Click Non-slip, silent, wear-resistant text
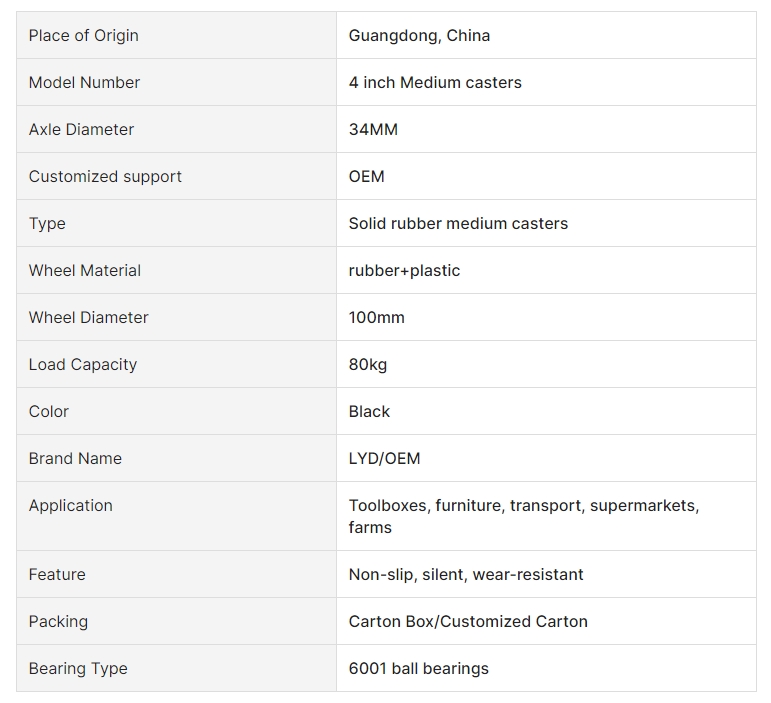Screen dimensions: 771x703 tap(466, 574)
